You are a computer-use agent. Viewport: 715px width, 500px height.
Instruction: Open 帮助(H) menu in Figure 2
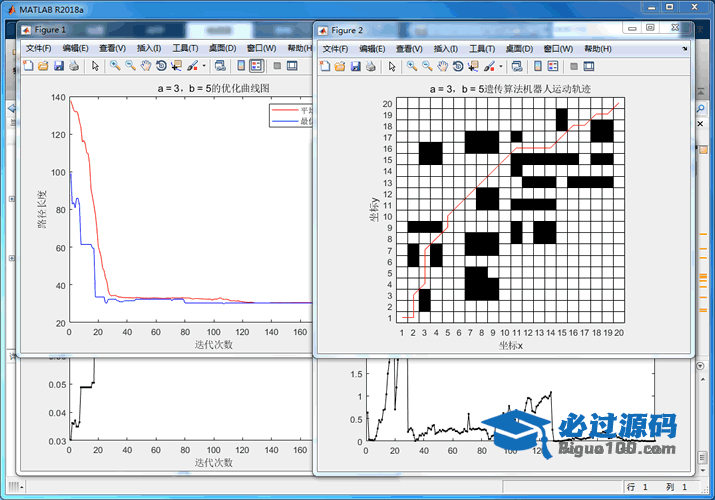(598, 49)
